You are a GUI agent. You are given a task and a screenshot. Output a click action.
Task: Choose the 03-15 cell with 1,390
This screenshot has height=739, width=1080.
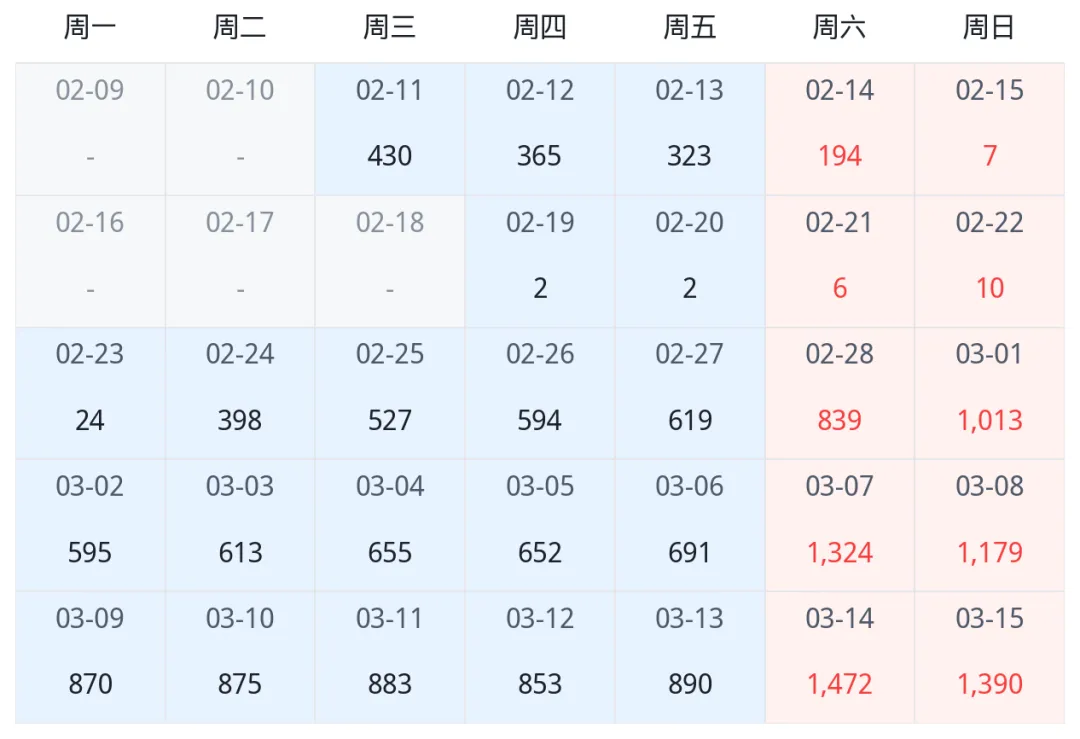[990, 657]
